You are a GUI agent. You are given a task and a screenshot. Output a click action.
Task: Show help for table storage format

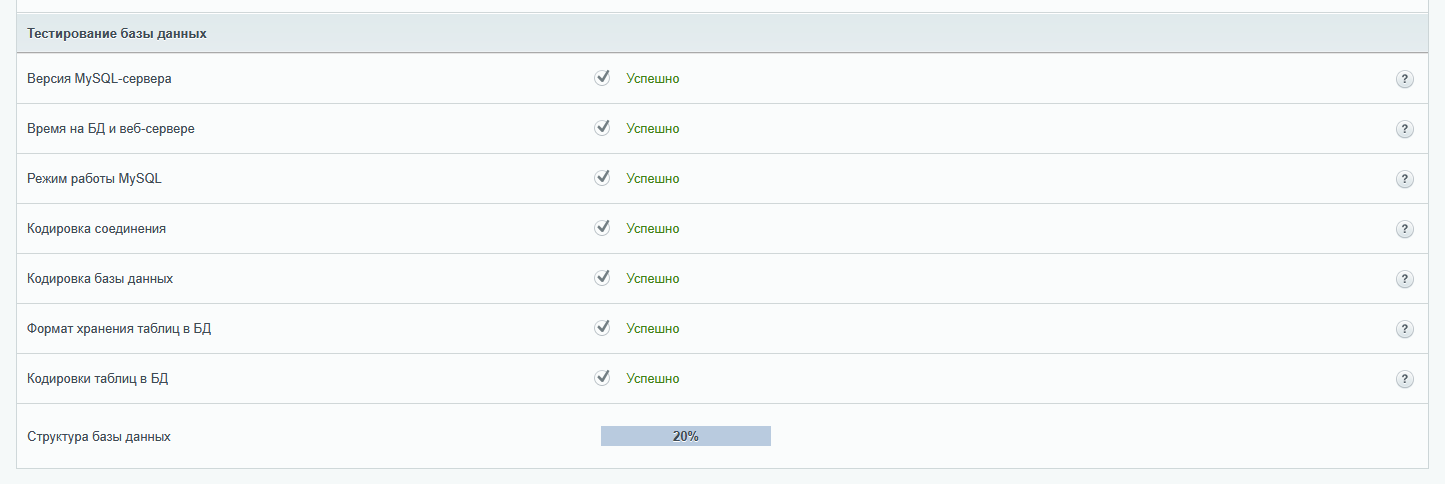(x=1404, y=329)
